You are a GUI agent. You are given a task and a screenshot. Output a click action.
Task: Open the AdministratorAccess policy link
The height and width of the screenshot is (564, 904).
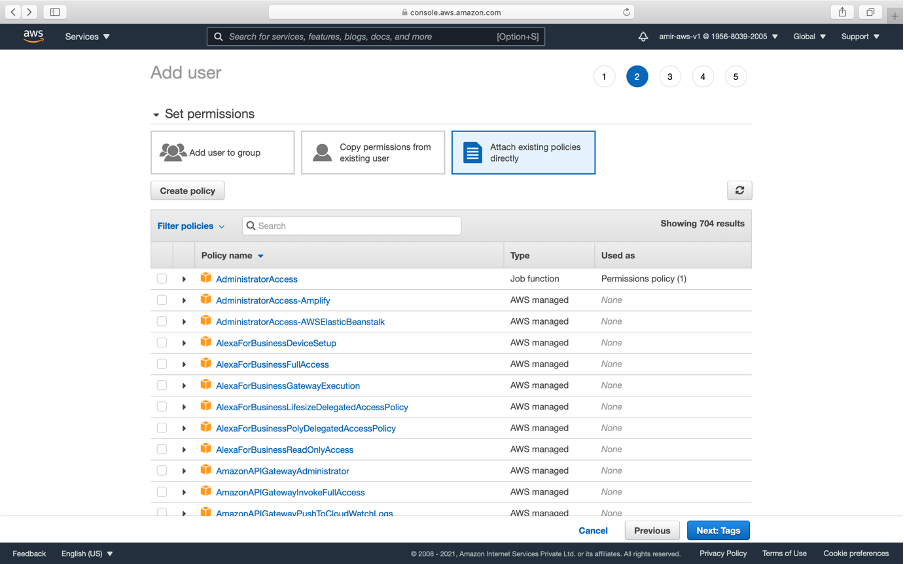click(x=257, y=279)
